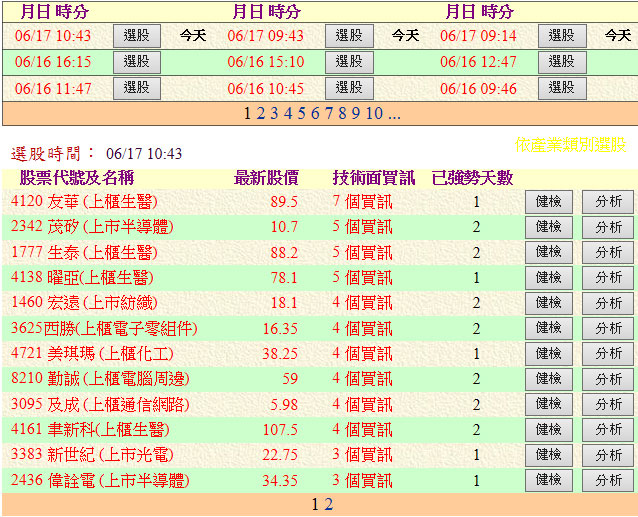The width and height of the screenshot is (638, 517).
Task: Click 選股 button for 06/17 10:43
Action: [x=137, y=36]
